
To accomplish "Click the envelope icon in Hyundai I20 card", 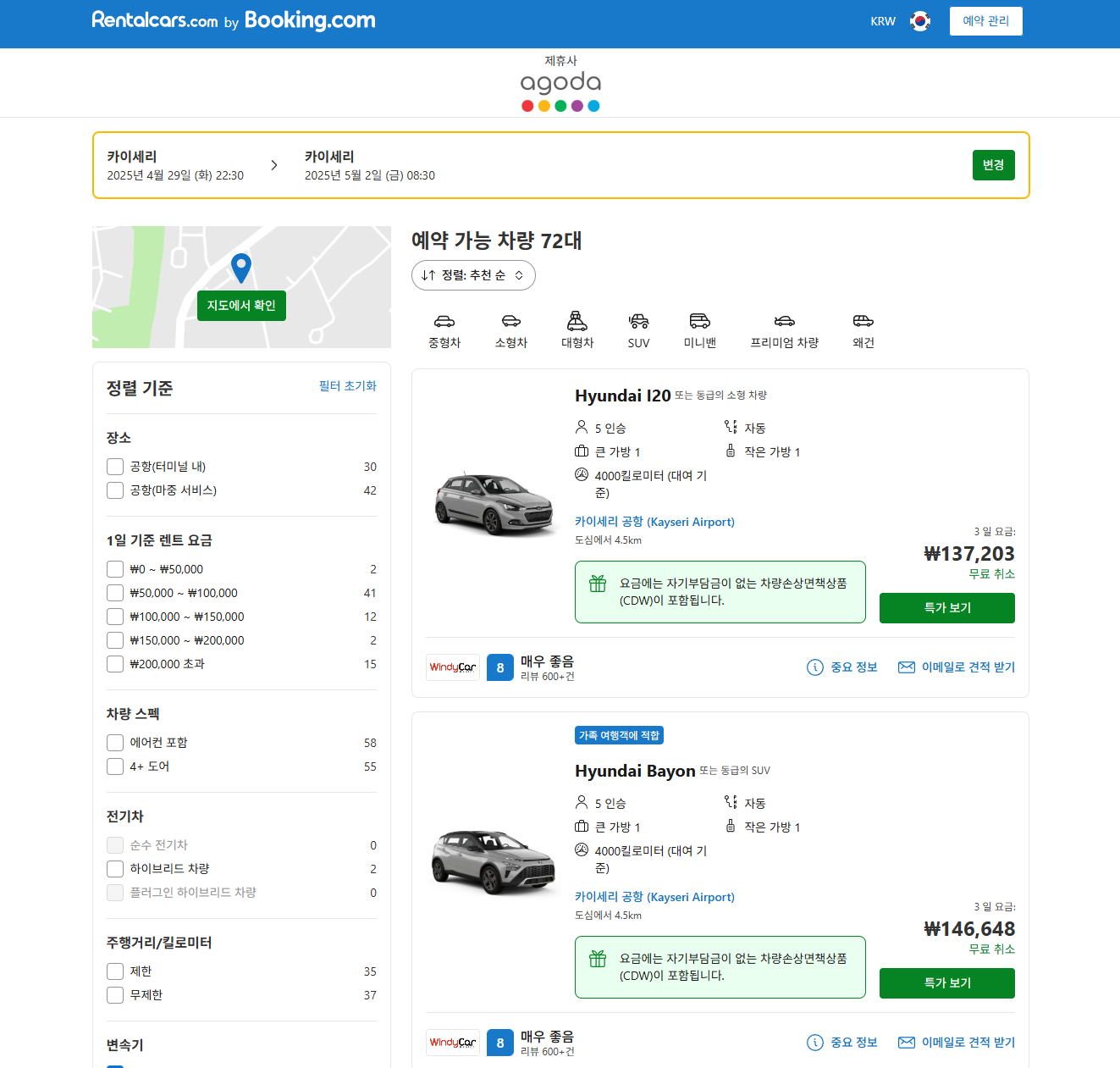I will [907, 667].
